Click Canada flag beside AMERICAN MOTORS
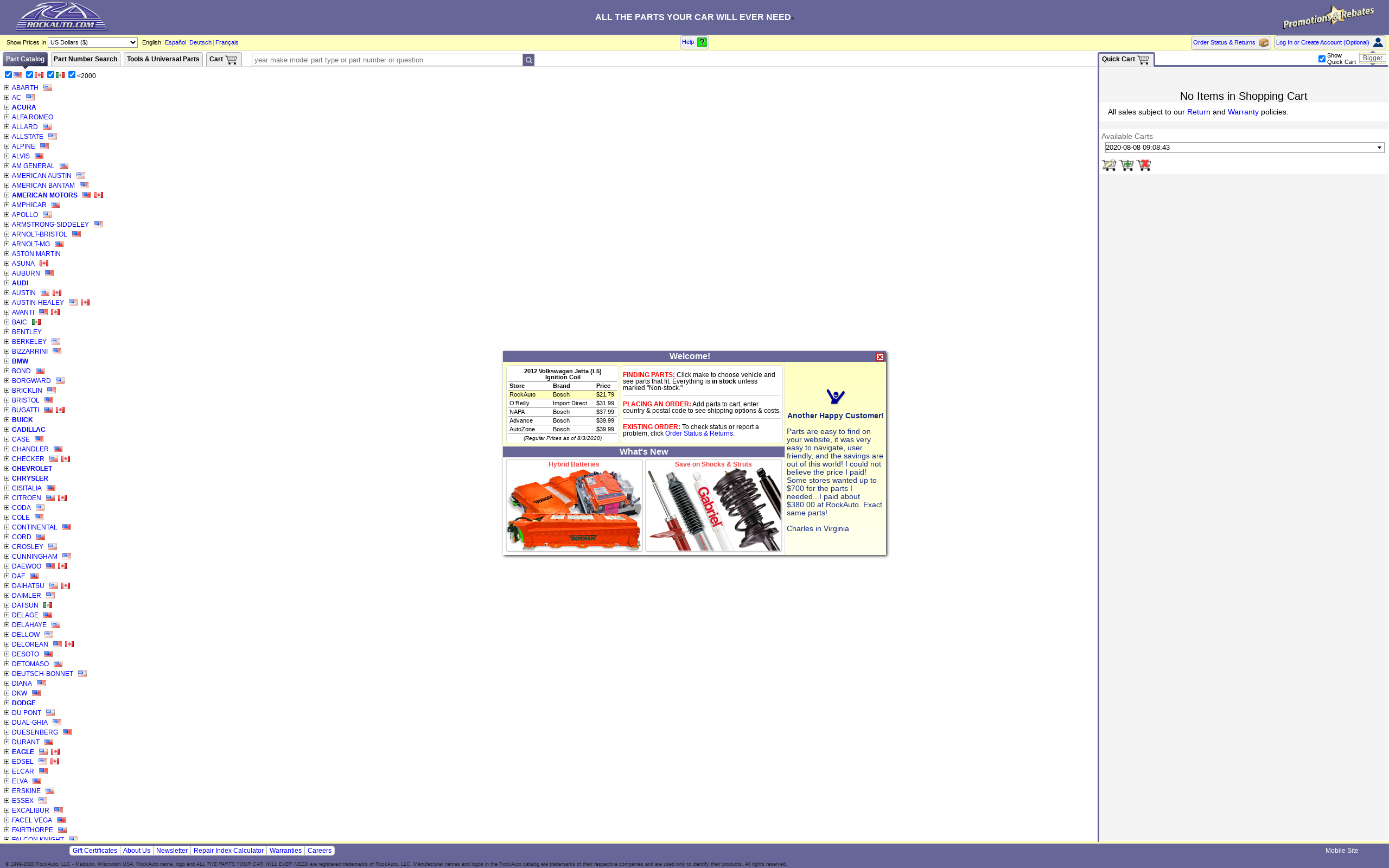The width and height of the screenshot is (1389, 868). click(x=99, y=195)
